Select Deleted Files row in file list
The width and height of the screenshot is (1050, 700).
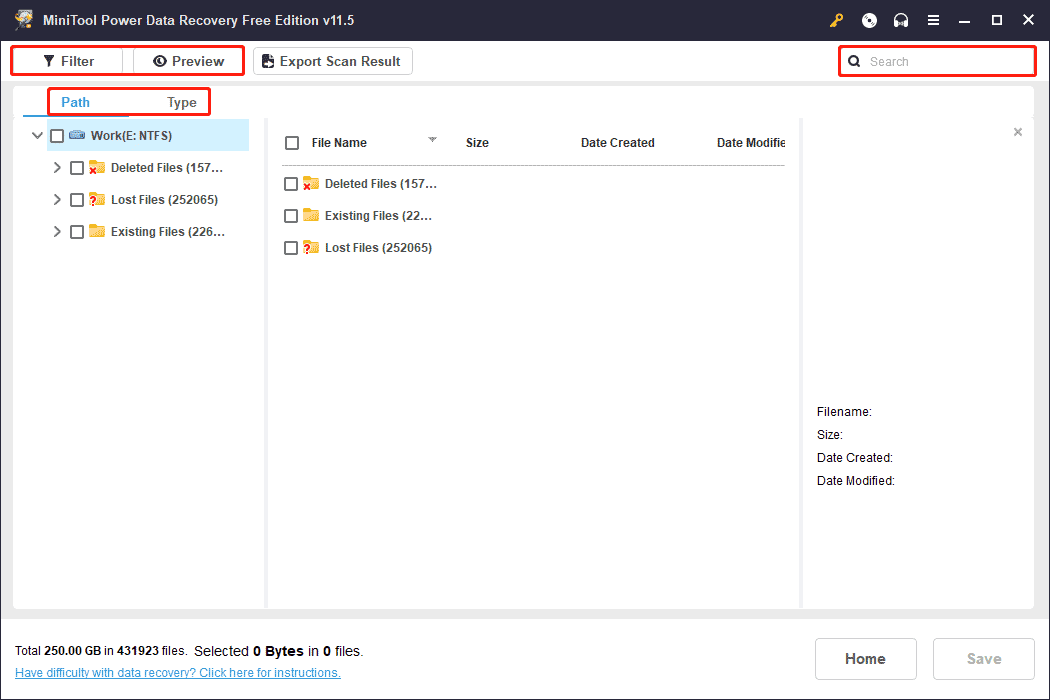[x=380, y=184]
